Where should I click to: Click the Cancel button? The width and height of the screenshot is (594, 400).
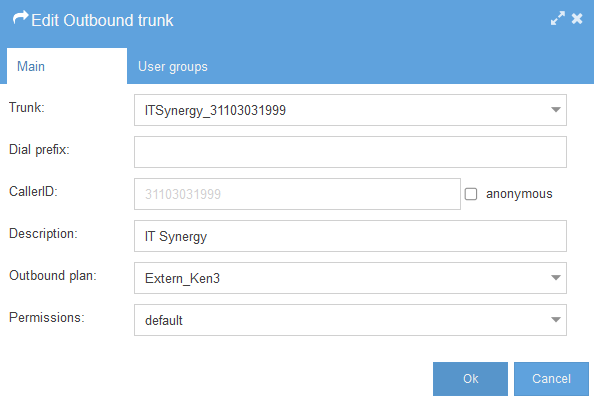tap(551, 379)
